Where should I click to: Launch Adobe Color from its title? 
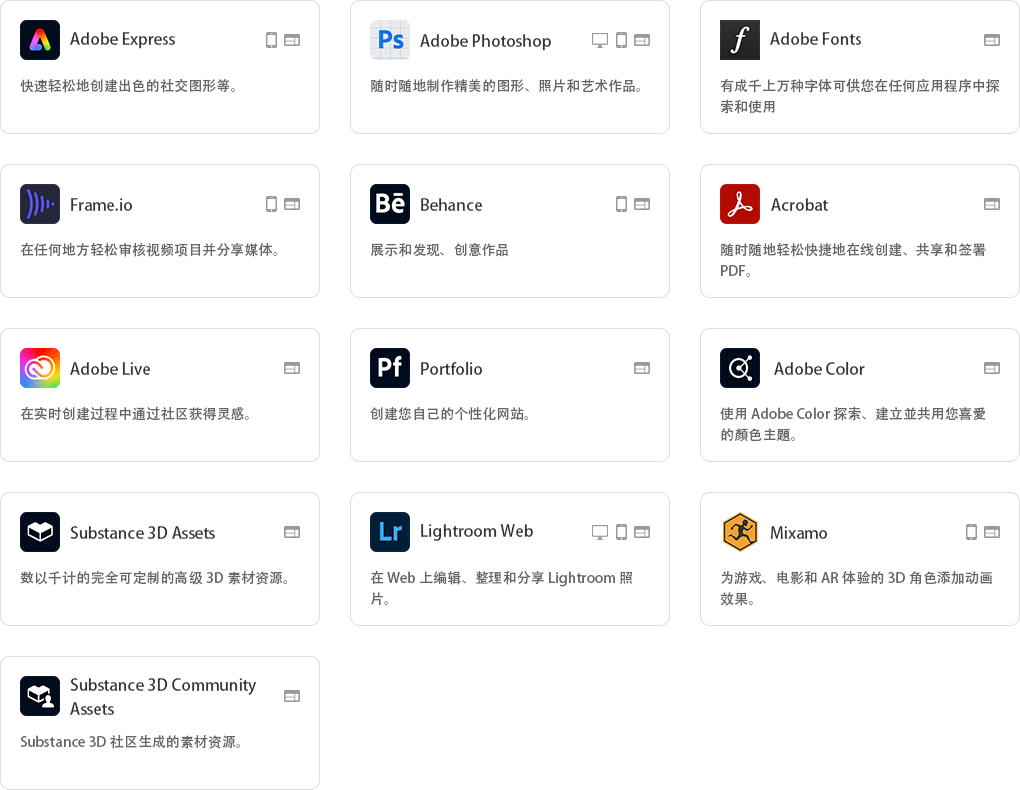point(819,369)
